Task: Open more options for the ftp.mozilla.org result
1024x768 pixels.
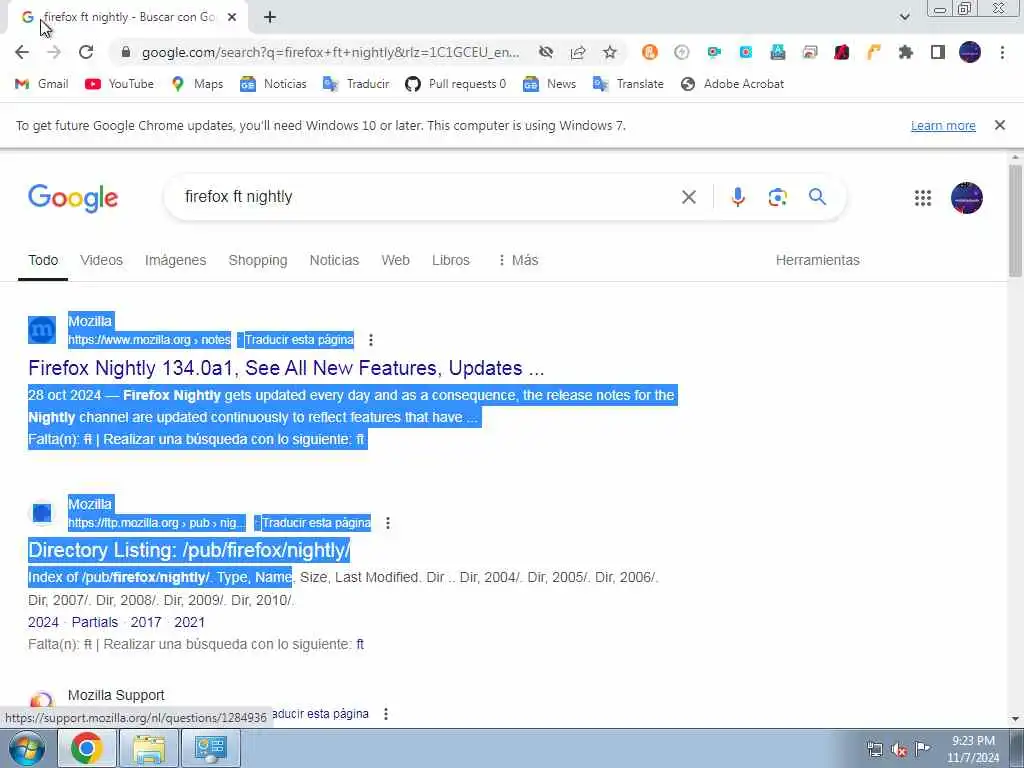Action: tap(388, 523)
